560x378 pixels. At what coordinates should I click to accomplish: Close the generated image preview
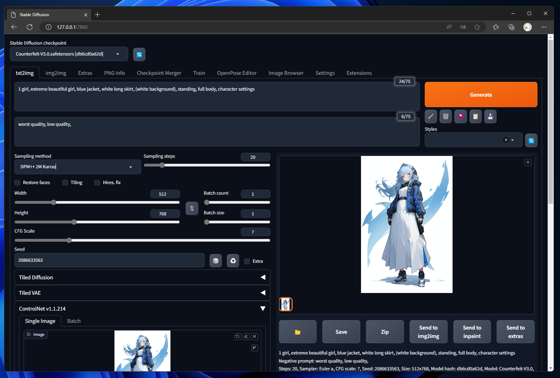[x=528, y=162]
